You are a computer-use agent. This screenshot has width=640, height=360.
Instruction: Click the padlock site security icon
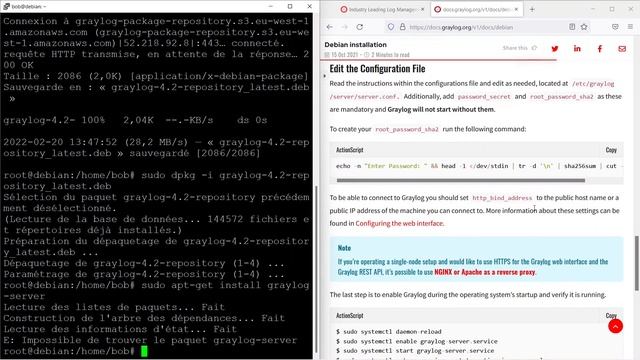click(402, 27)
